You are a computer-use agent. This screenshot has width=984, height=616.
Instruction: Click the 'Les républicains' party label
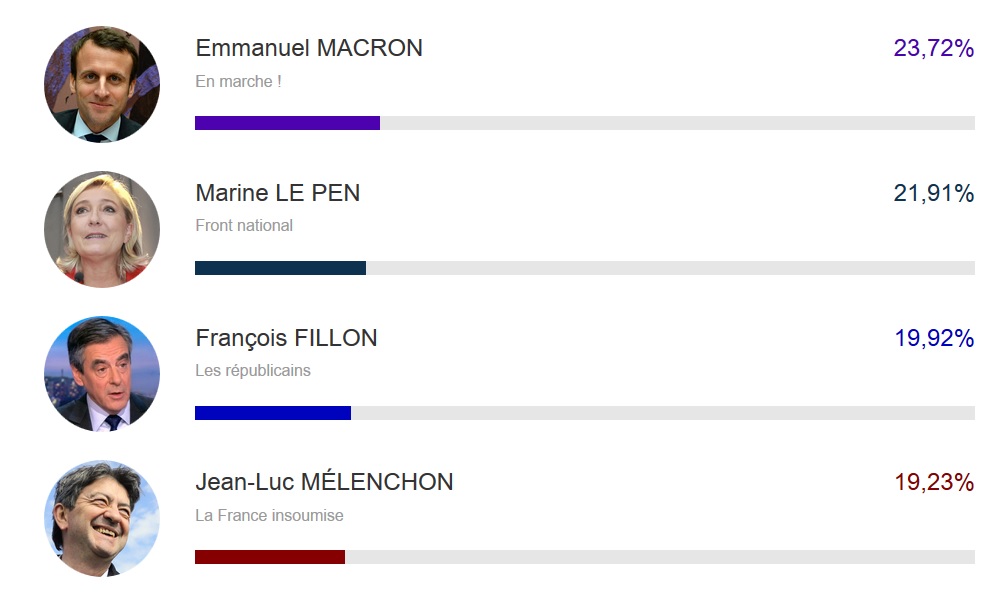(252, 371)
